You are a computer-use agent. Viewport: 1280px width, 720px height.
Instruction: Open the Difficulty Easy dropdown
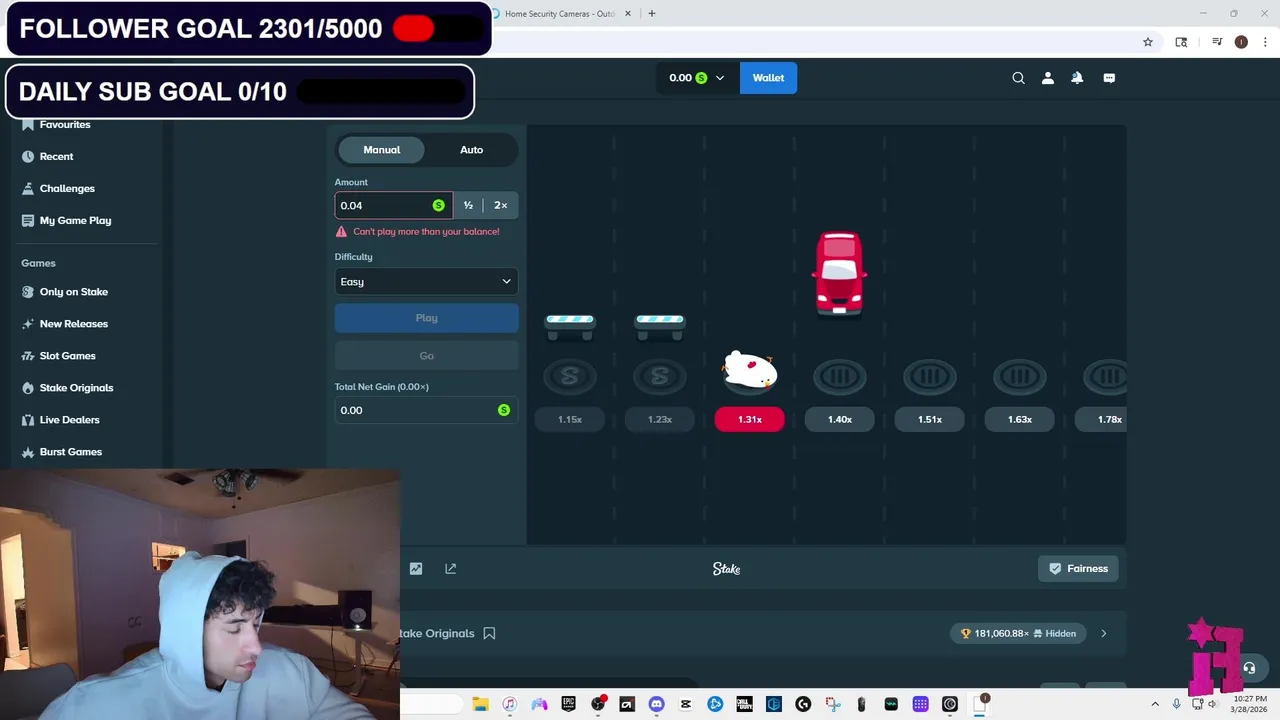(x=426, y=282)
